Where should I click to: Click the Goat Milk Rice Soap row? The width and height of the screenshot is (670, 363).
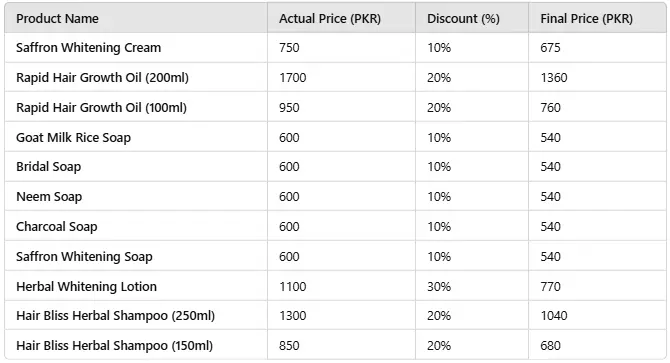pyautogui.click(x=335, y=138)
